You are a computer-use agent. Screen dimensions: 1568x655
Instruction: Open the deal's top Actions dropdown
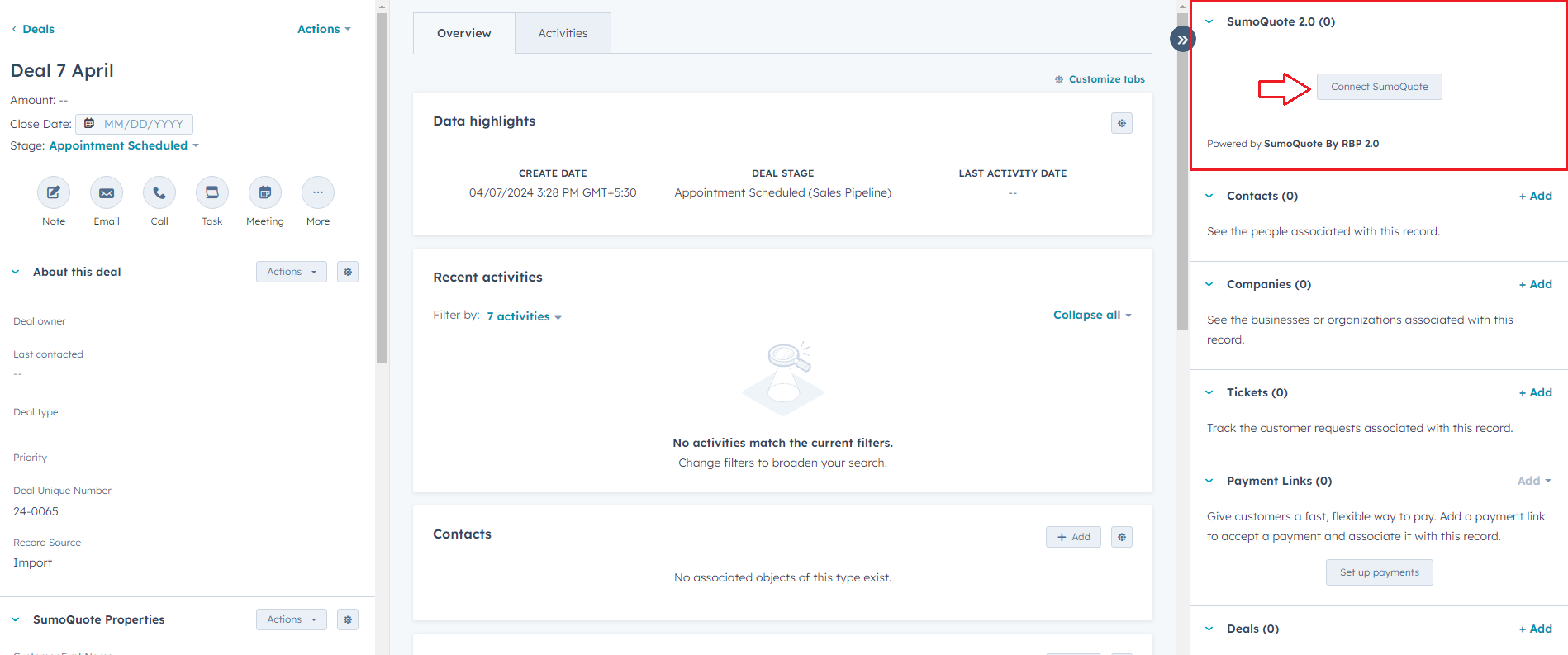click(324, 29)
